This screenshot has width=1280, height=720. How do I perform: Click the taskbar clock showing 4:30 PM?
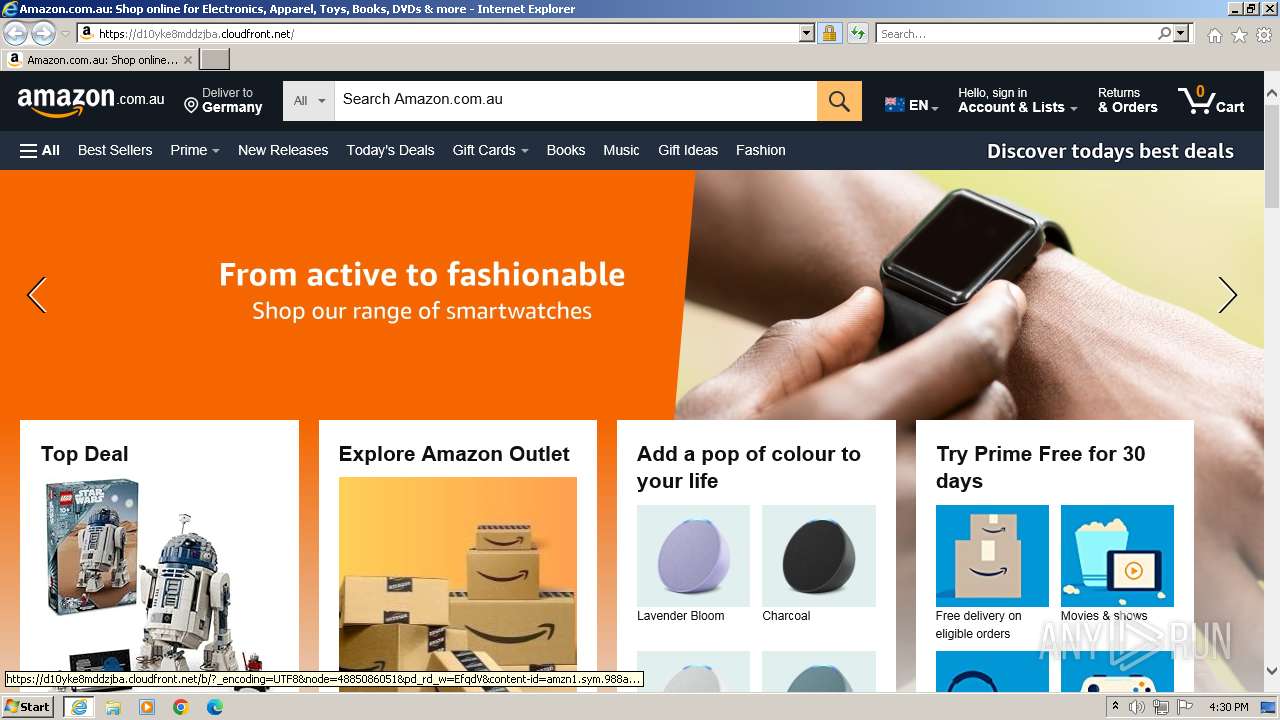point(1228,707)
